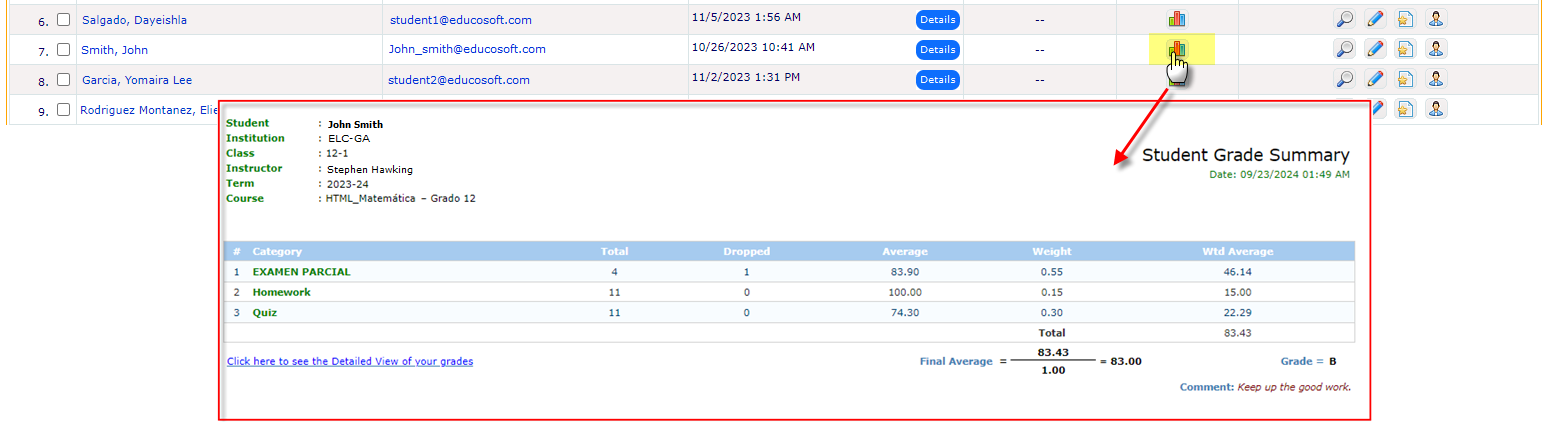Toggle checkbox for Rodriguez Montanez row
This screenshot has height=430, width=1547.
[64, 110]
